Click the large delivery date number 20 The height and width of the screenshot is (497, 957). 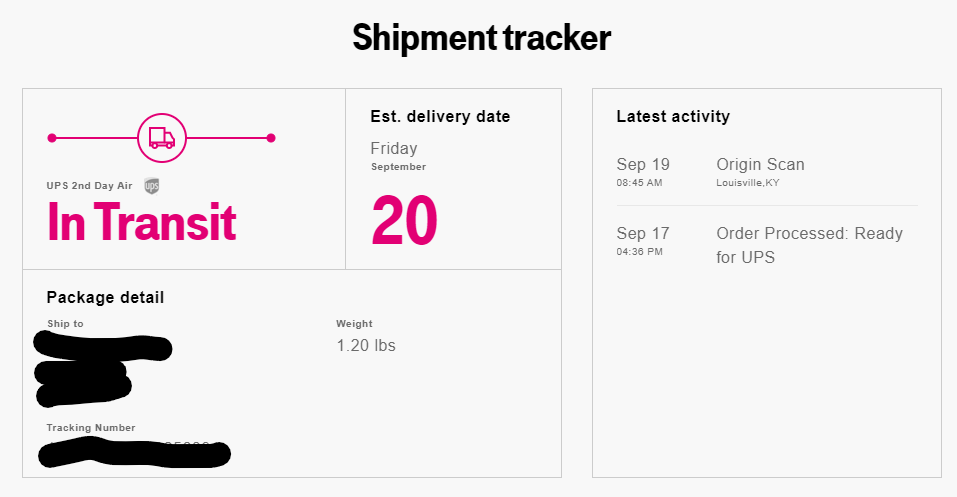tap(404, 220)
